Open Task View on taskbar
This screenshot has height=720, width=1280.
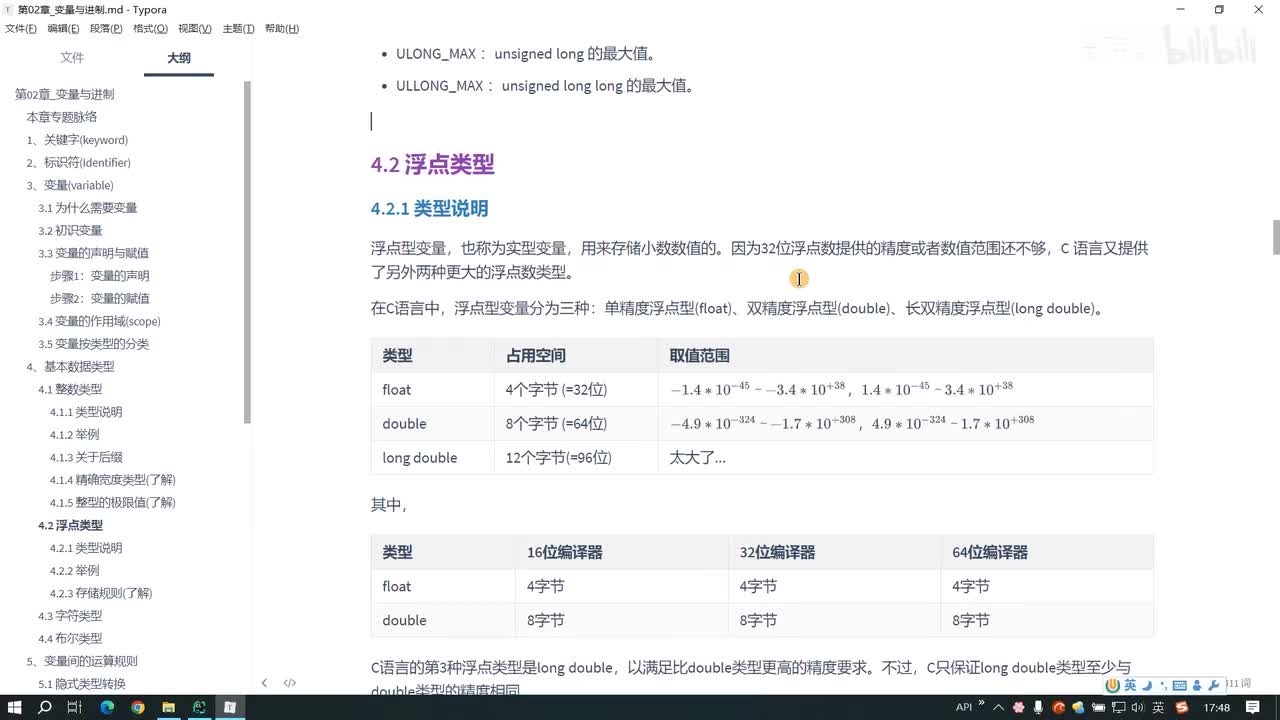(x=75, y=707)
